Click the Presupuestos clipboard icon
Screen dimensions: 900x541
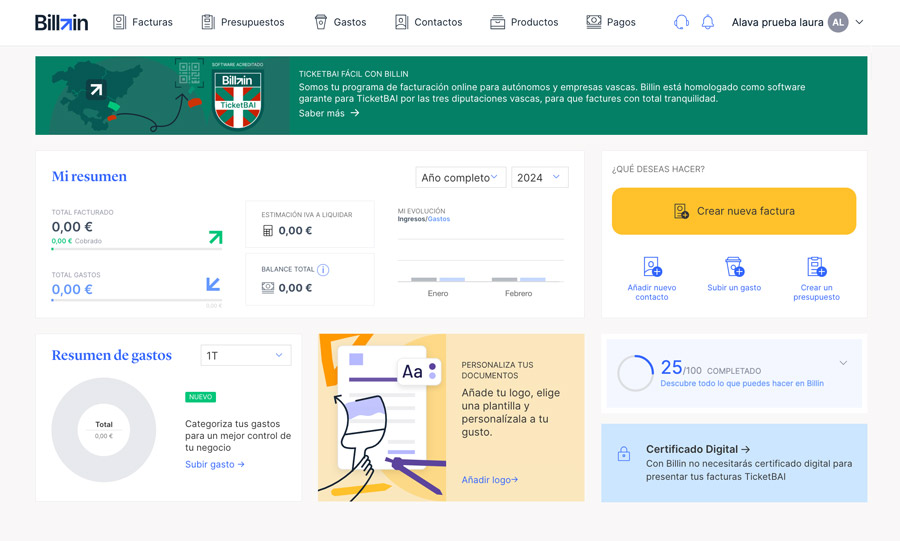pyautogui.click(x=208, y=22)
